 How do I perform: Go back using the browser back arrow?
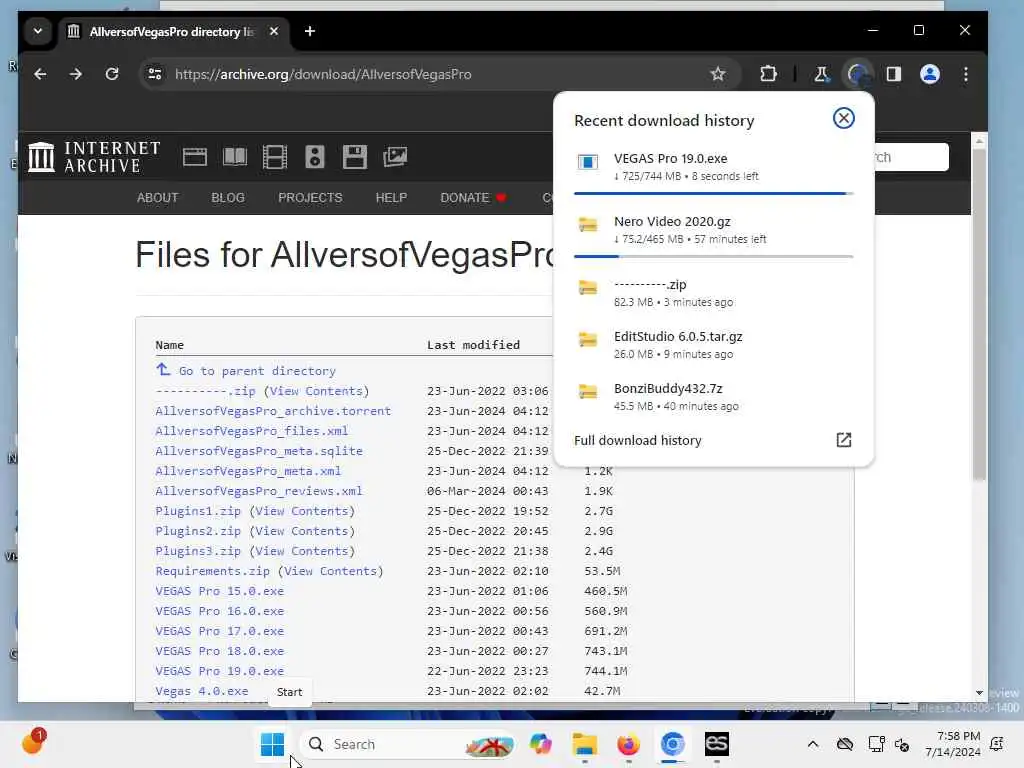tap(40, 74)
